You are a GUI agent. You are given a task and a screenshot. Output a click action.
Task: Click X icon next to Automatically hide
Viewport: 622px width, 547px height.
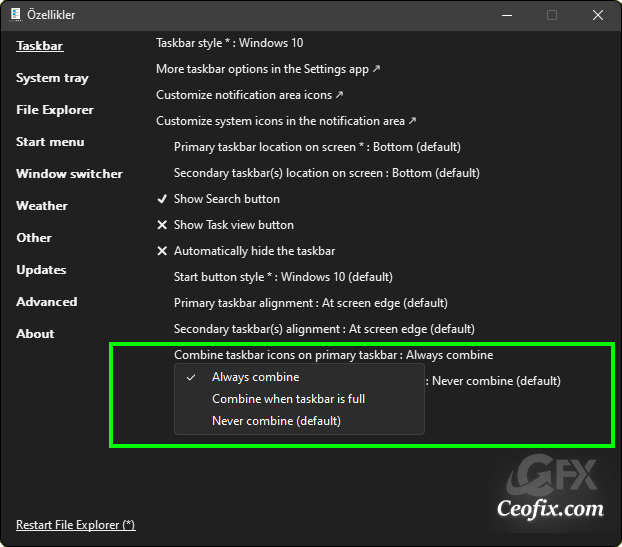pyautogui.click(x=162, y=251)
